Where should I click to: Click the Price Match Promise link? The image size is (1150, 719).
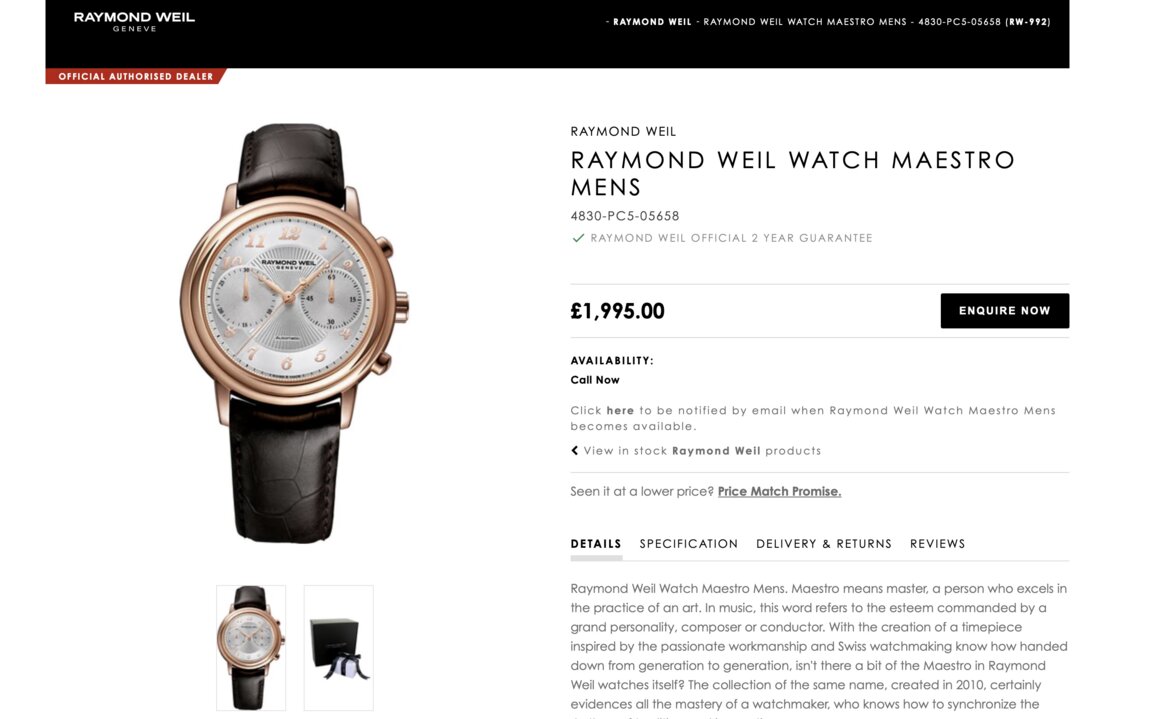[779, 492]
